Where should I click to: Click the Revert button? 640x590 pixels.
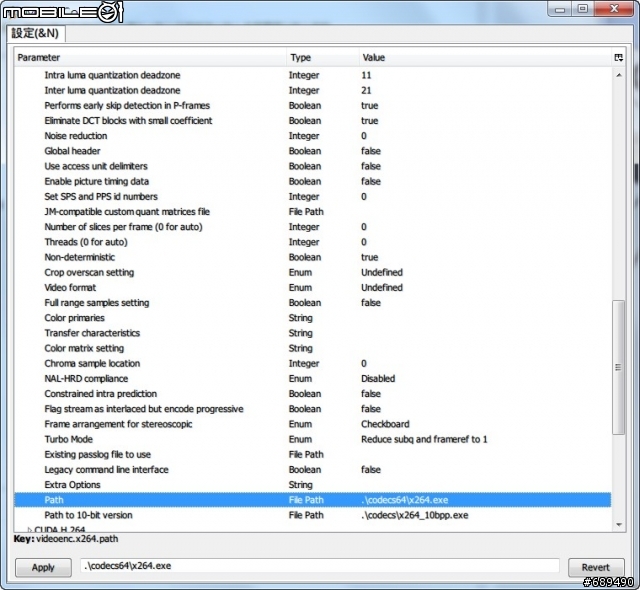(596, 567)
